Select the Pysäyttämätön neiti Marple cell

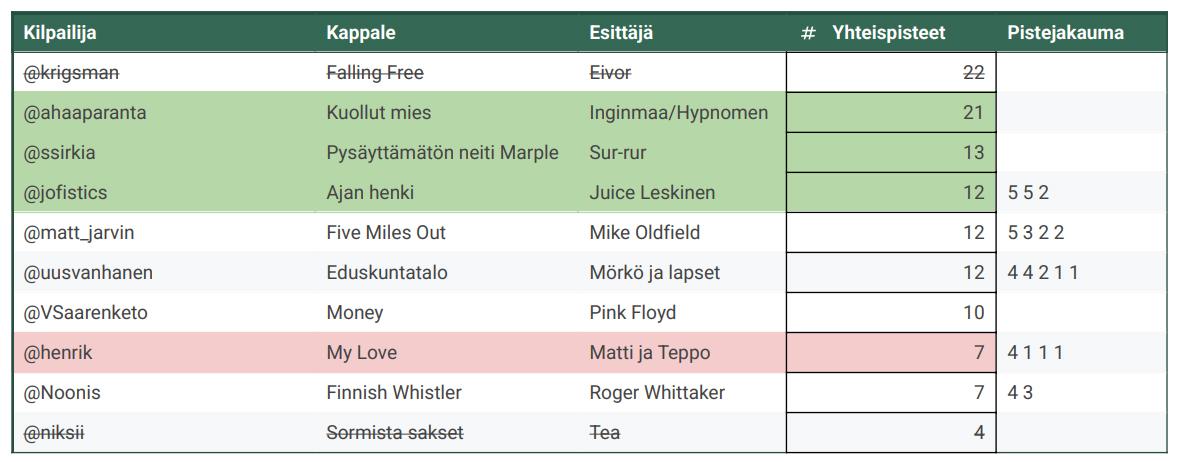click(x=442, y=153)
